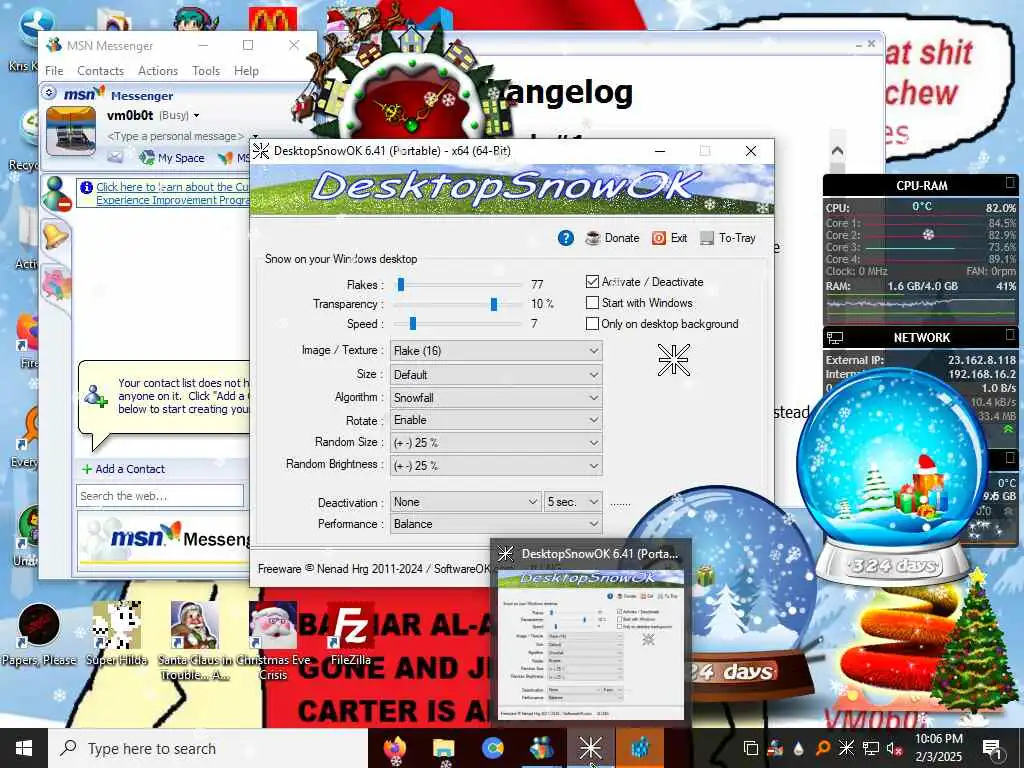Click the scroll up arrow in changelog window
Image resolution: width=1024 pixels, height=768 pixels.
click(837, 150)
